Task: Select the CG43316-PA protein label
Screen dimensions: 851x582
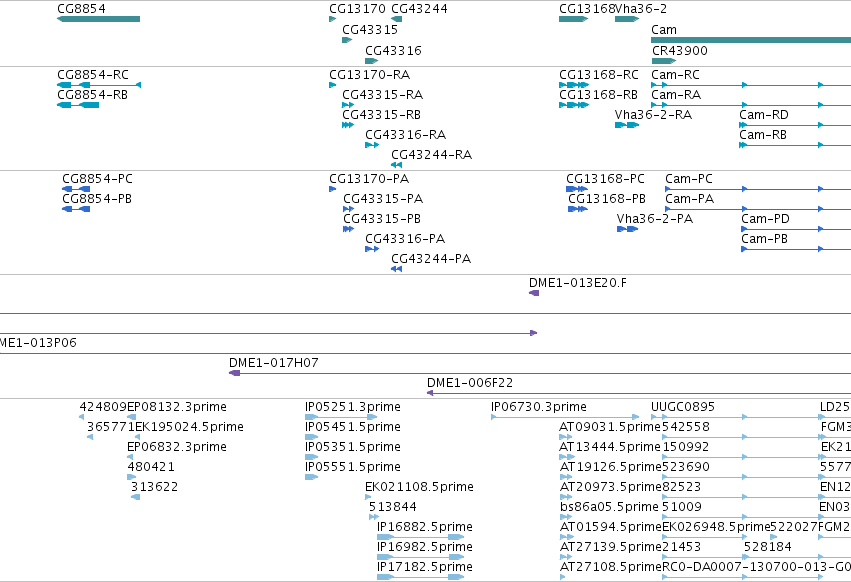Action: tap(405, 239)
